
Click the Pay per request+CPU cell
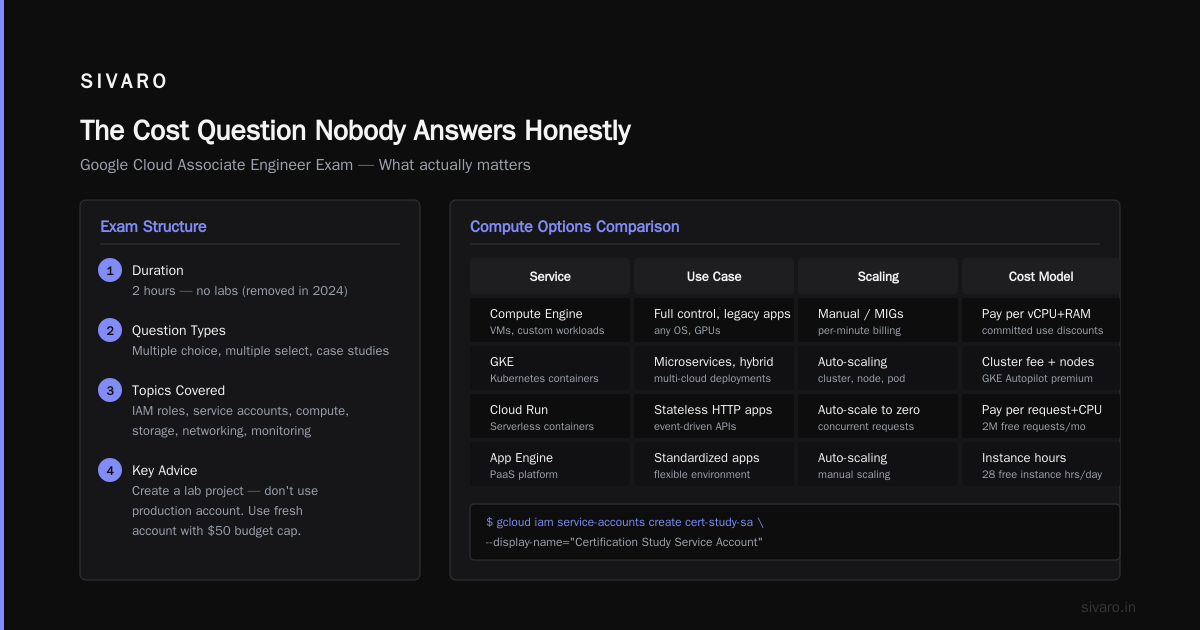click(x=1041, y=417)
